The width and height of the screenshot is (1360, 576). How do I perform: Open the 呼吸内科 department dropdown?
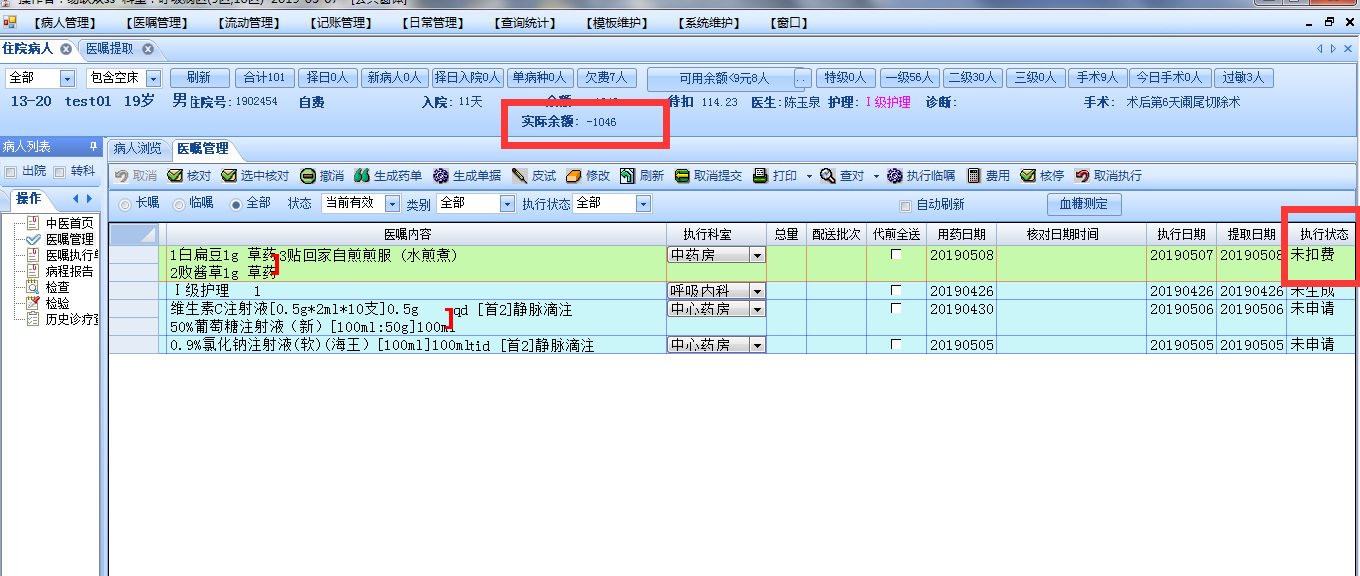pyautogui.click(x=757, y=291)
